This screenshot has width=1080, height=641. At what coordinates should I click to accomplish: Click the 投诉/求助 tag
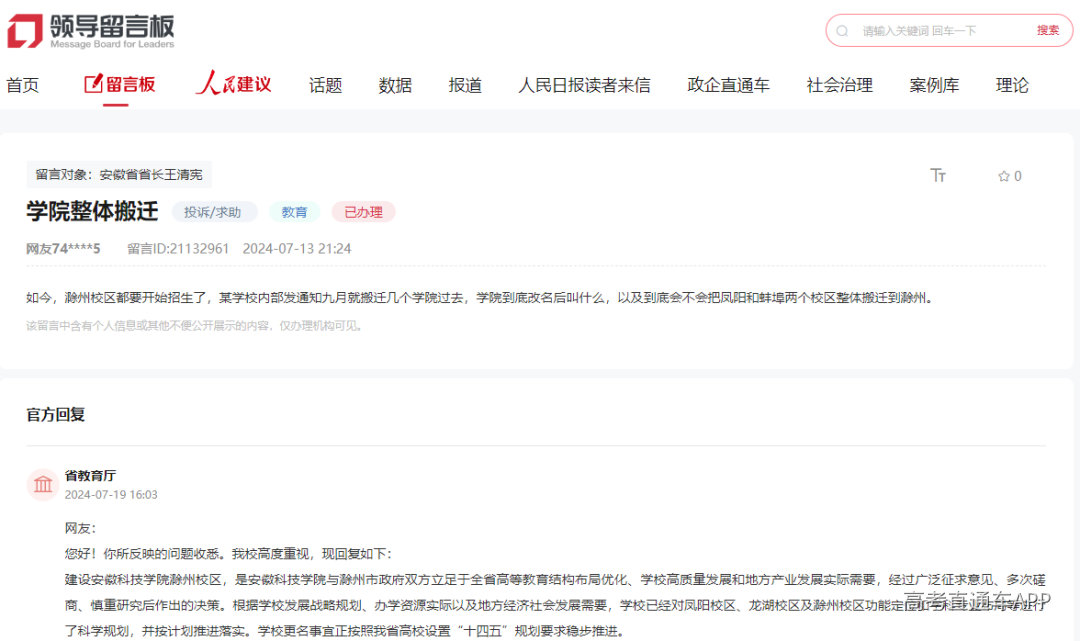tap(214, 212)
